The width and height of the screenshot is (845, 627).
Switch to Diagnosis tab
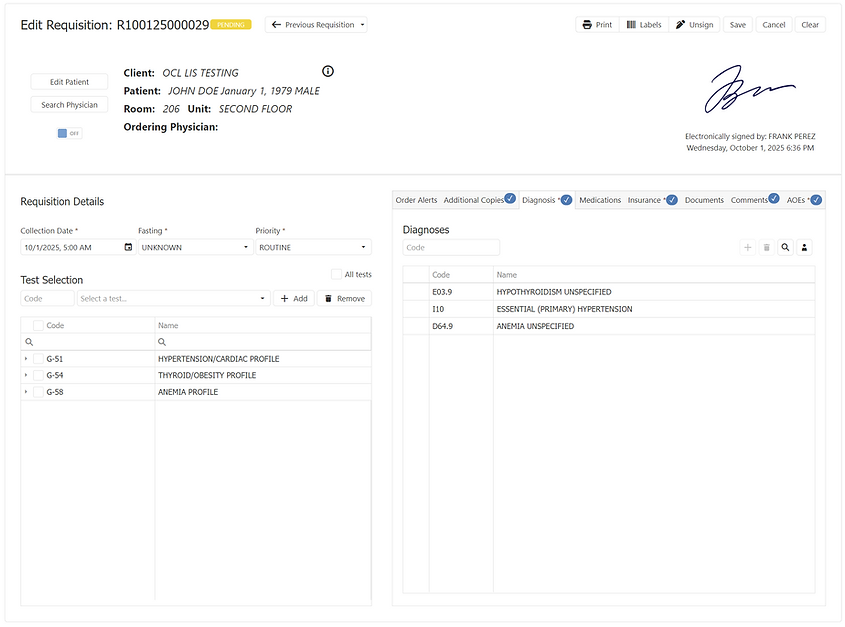click(x=546, y=200)
